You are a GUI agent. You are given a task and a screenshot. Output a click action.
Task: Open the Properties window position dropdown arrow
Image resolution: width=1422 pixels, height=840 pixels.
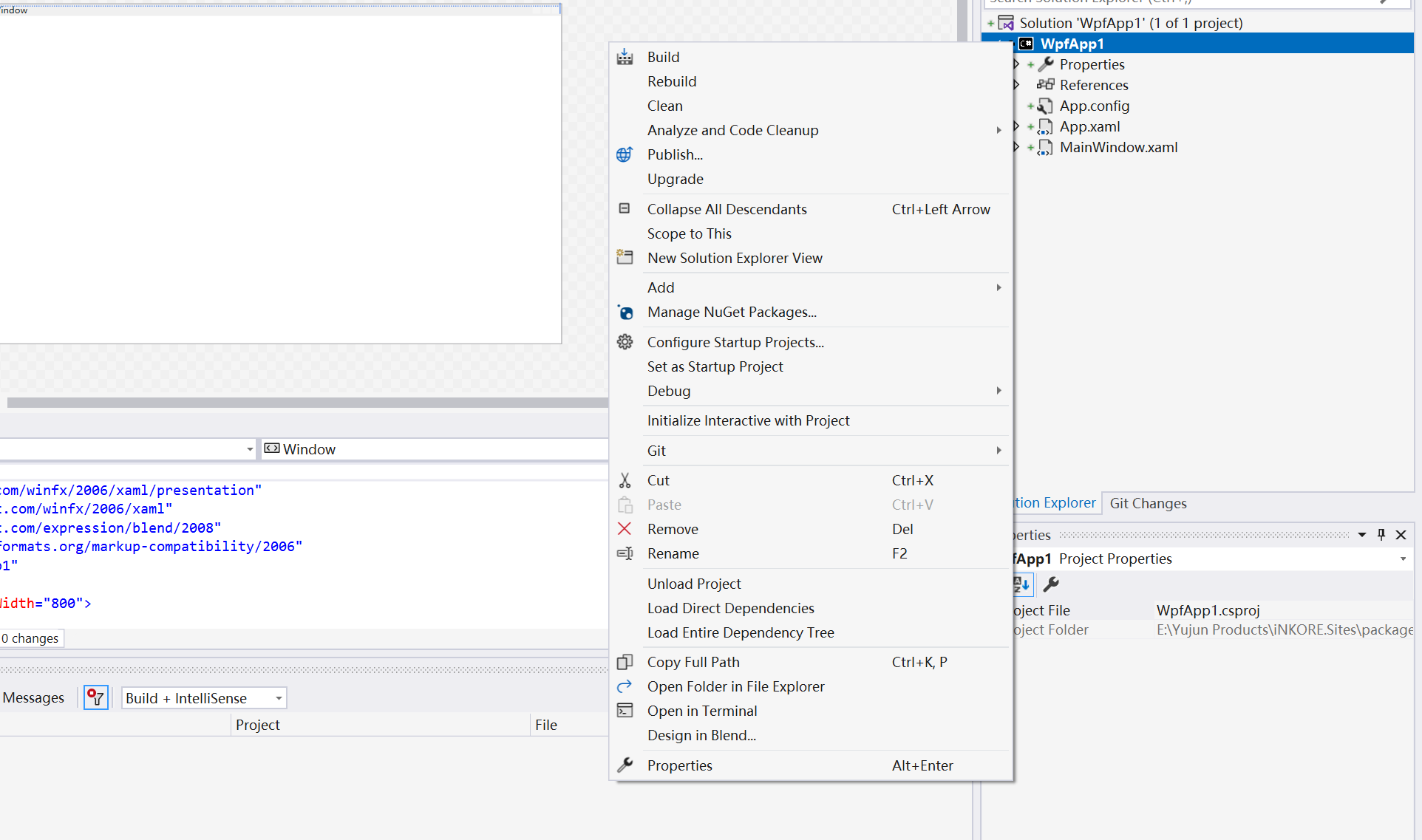point(1362,534)
